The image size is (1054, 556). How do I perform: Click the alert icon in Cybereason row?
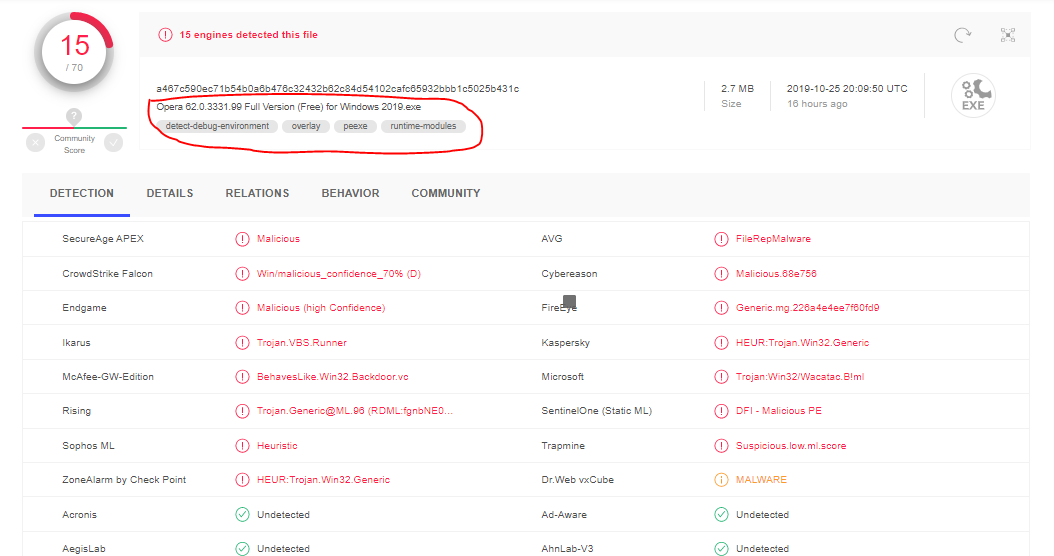pos(721,274)
